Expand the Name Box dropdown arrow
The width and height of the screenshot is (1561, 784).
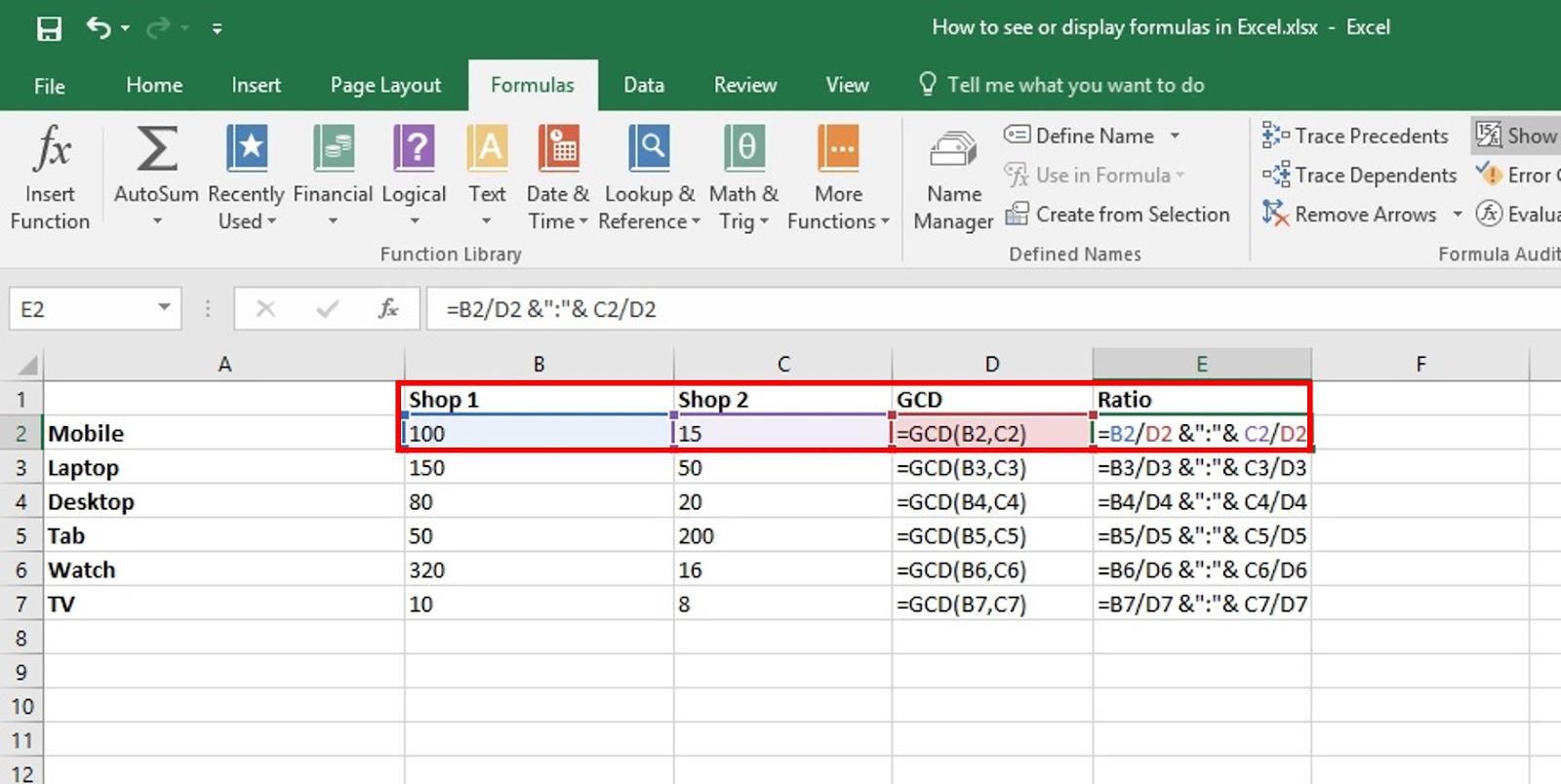[164, 308]
